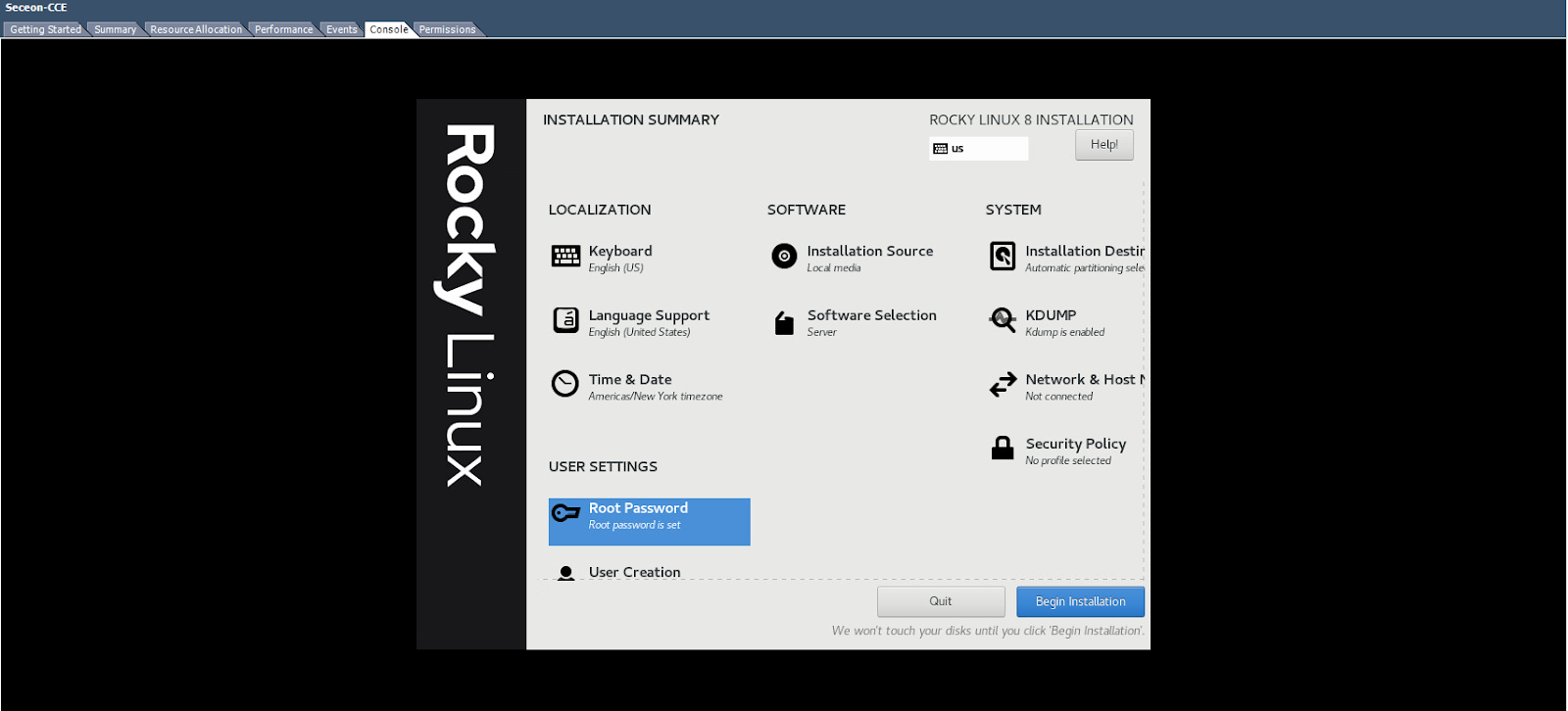The height and width of the screenshot is (711, 1568).
Task: Click 'No profile selected' status text
Action: tap(1068, 461)
